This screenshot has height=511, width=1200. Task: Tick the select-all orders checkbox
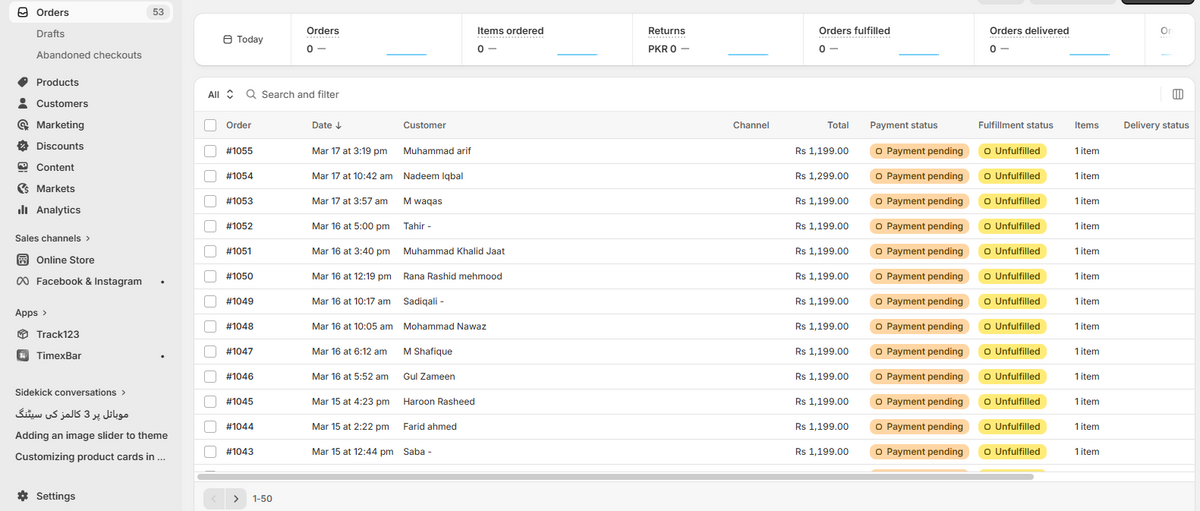click(x=210, y=125)
